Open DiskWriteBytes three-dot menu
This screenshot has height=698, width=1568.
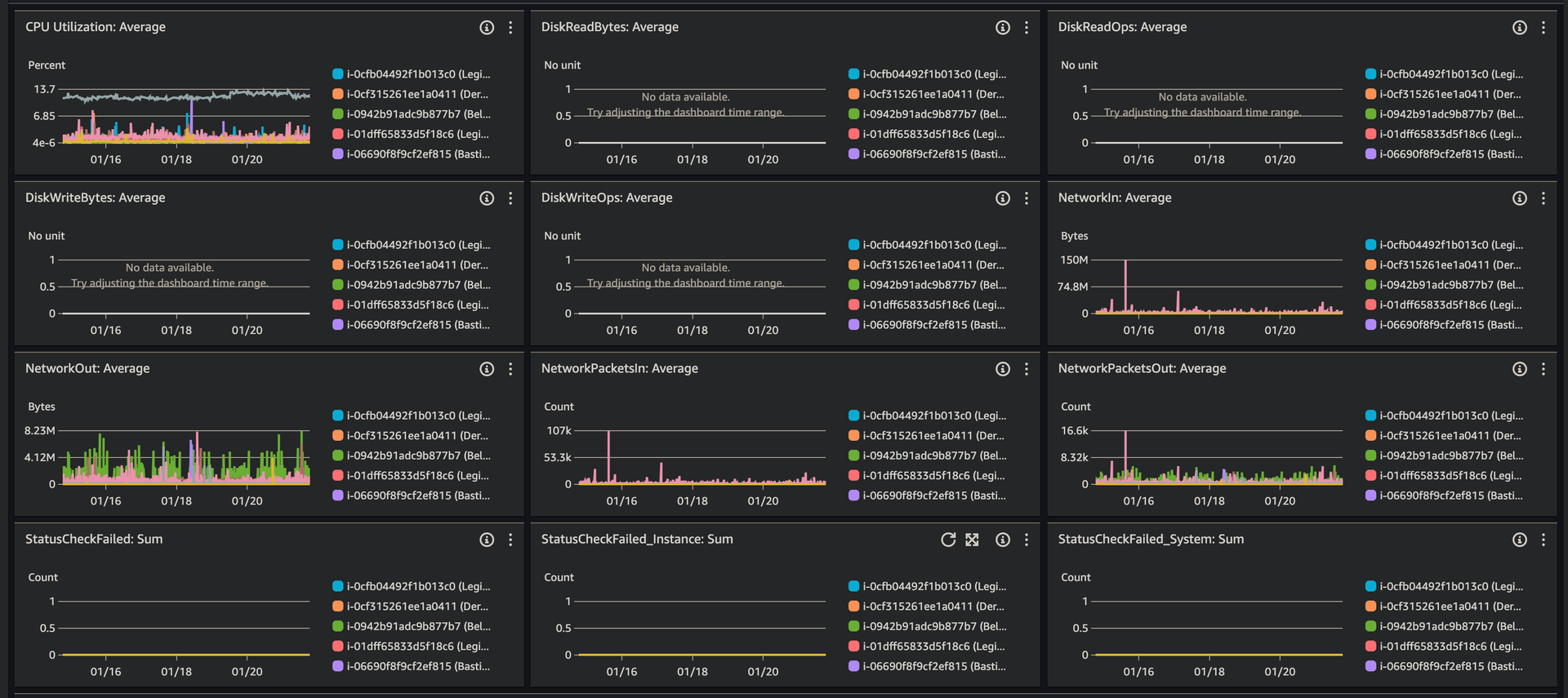[510, 198]
